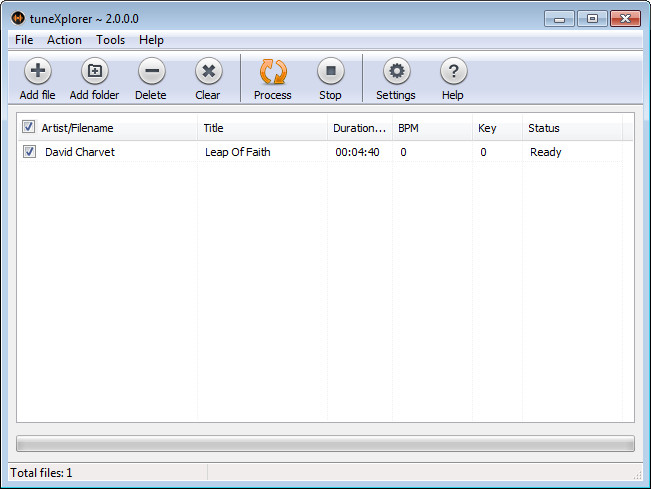Uncheck the David Charvet row checkbox
This screenshot has width=651, height=489.
(30, 152)
